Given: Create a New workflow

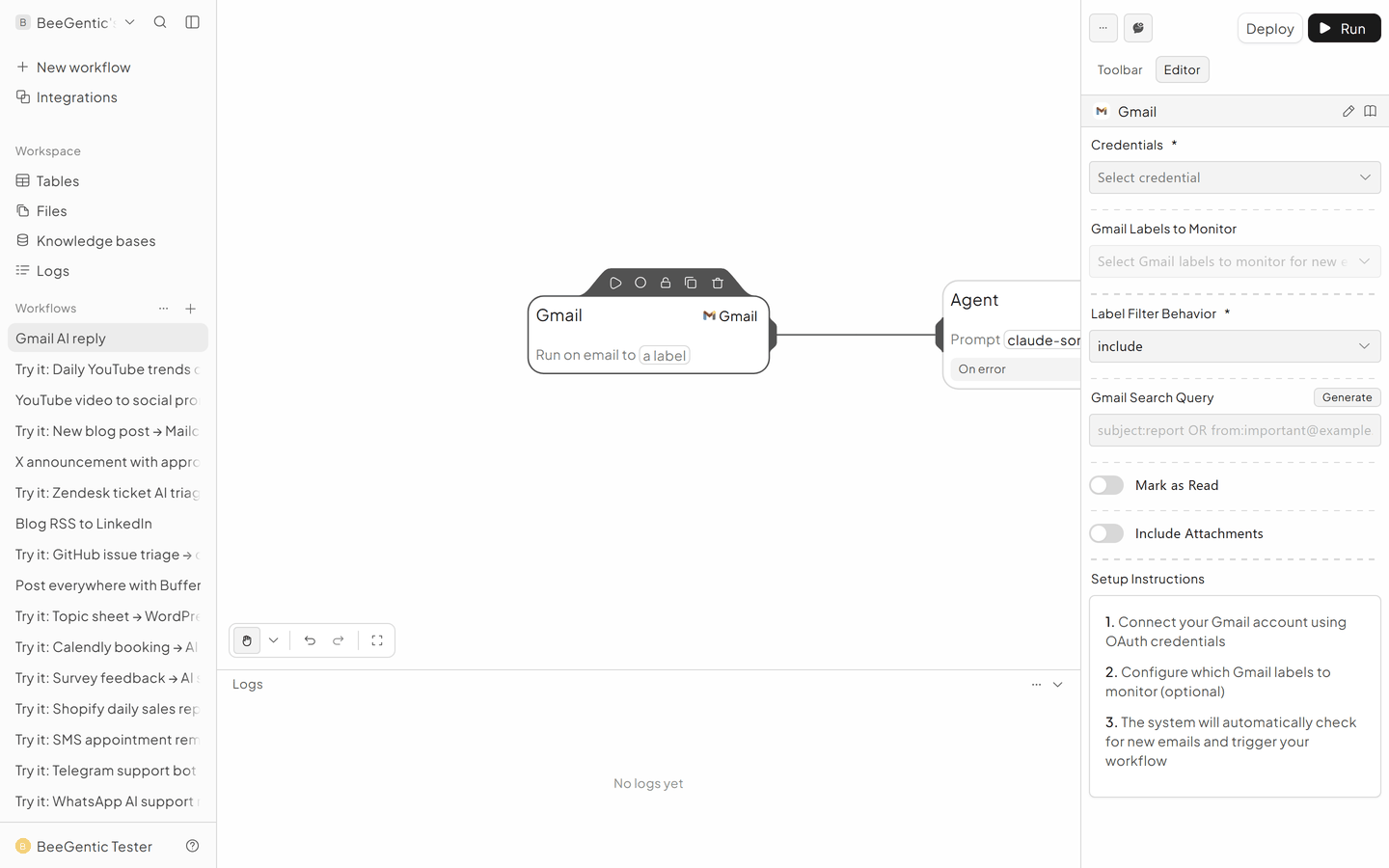Looking at the screenshot, I should [x=108, y=68].
